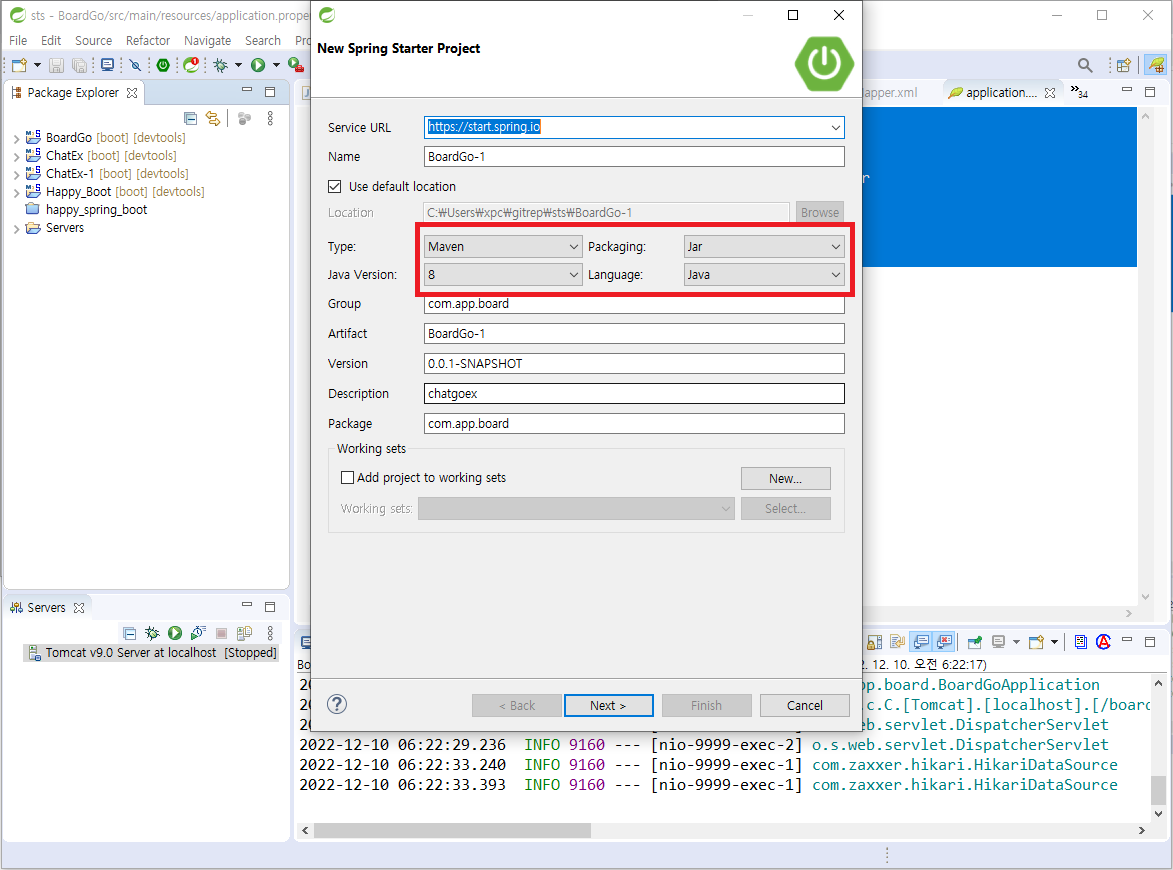Click the Description field containing chatgoex

click(634, 393)
